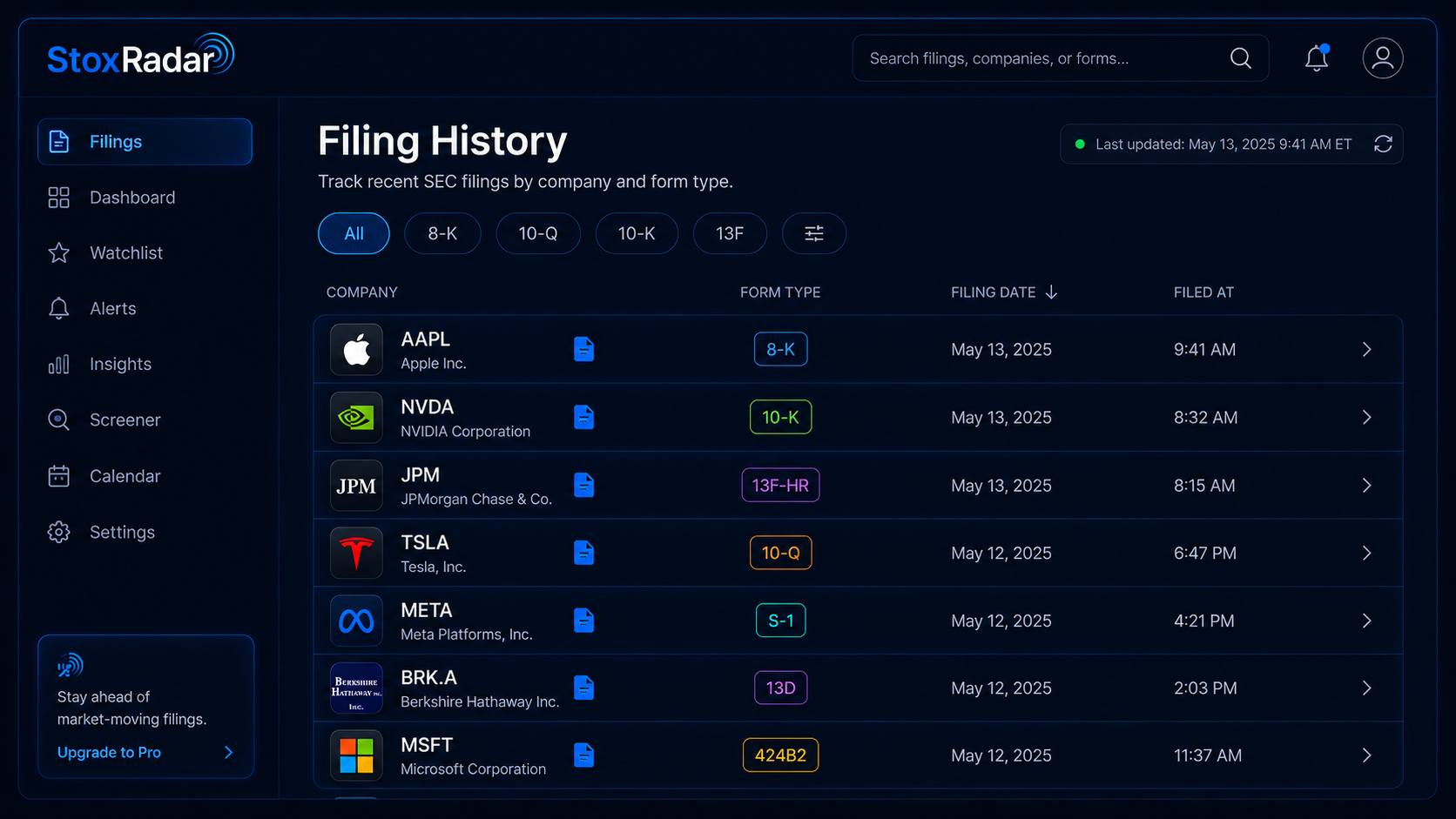Filter filings by 10-Q
The image size is (1456, 819).
click(538, 233)
